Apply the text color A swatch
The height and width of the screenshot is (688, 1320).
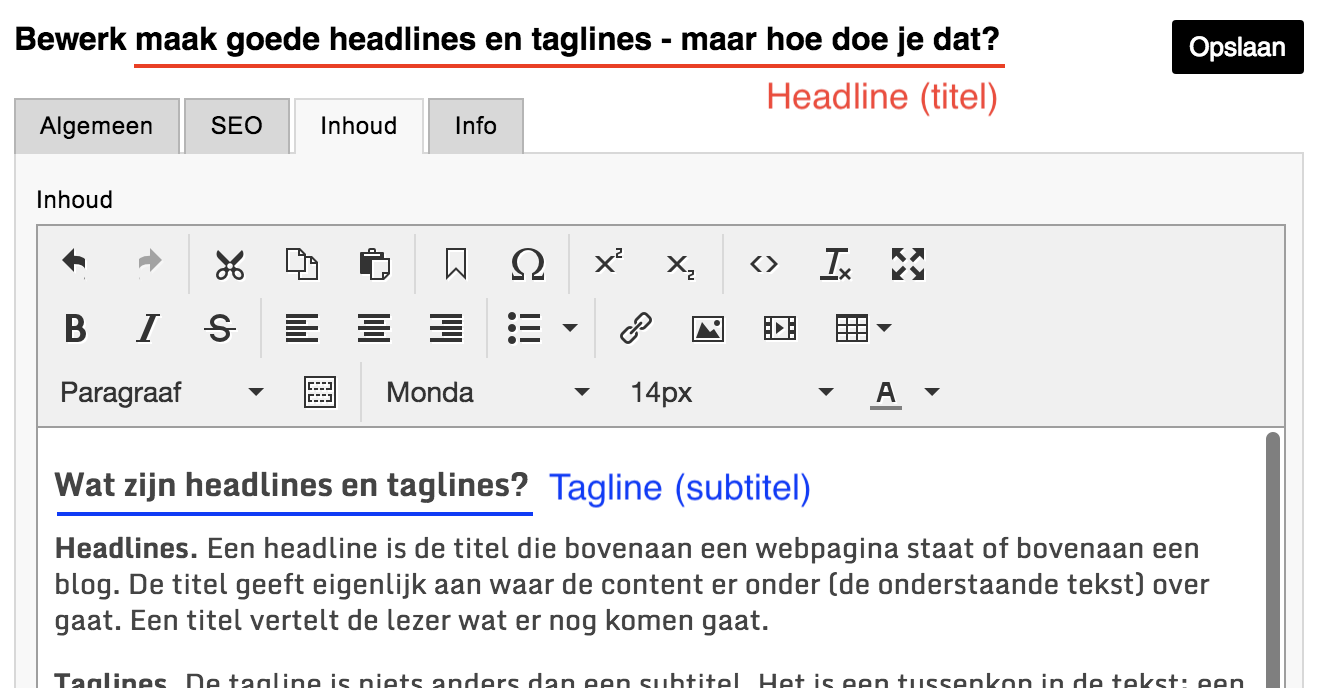point(885,392)
